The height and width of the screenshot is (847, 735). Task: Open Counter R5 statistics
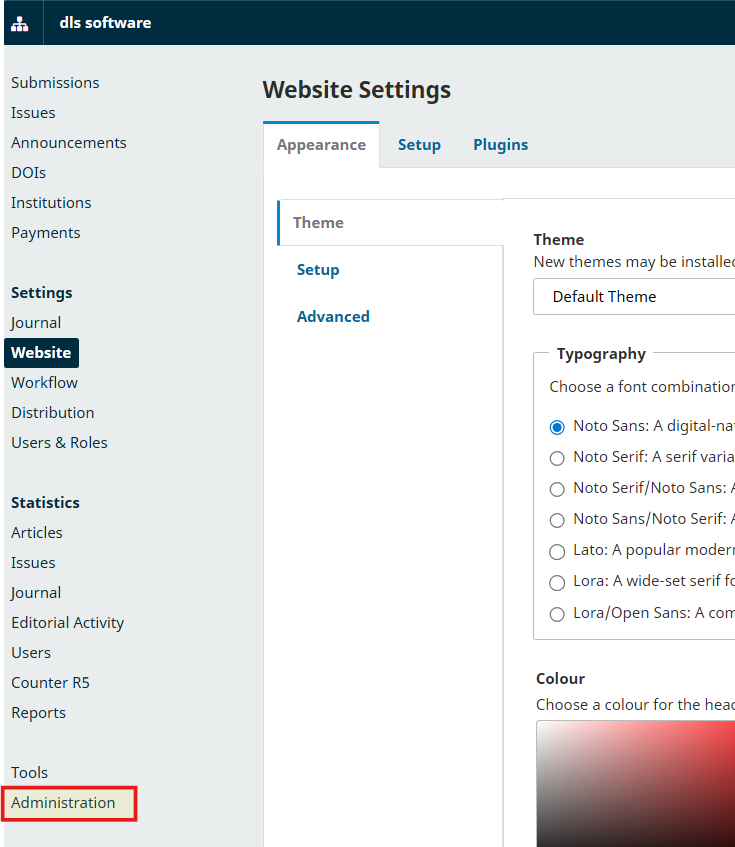coord(50,683)
